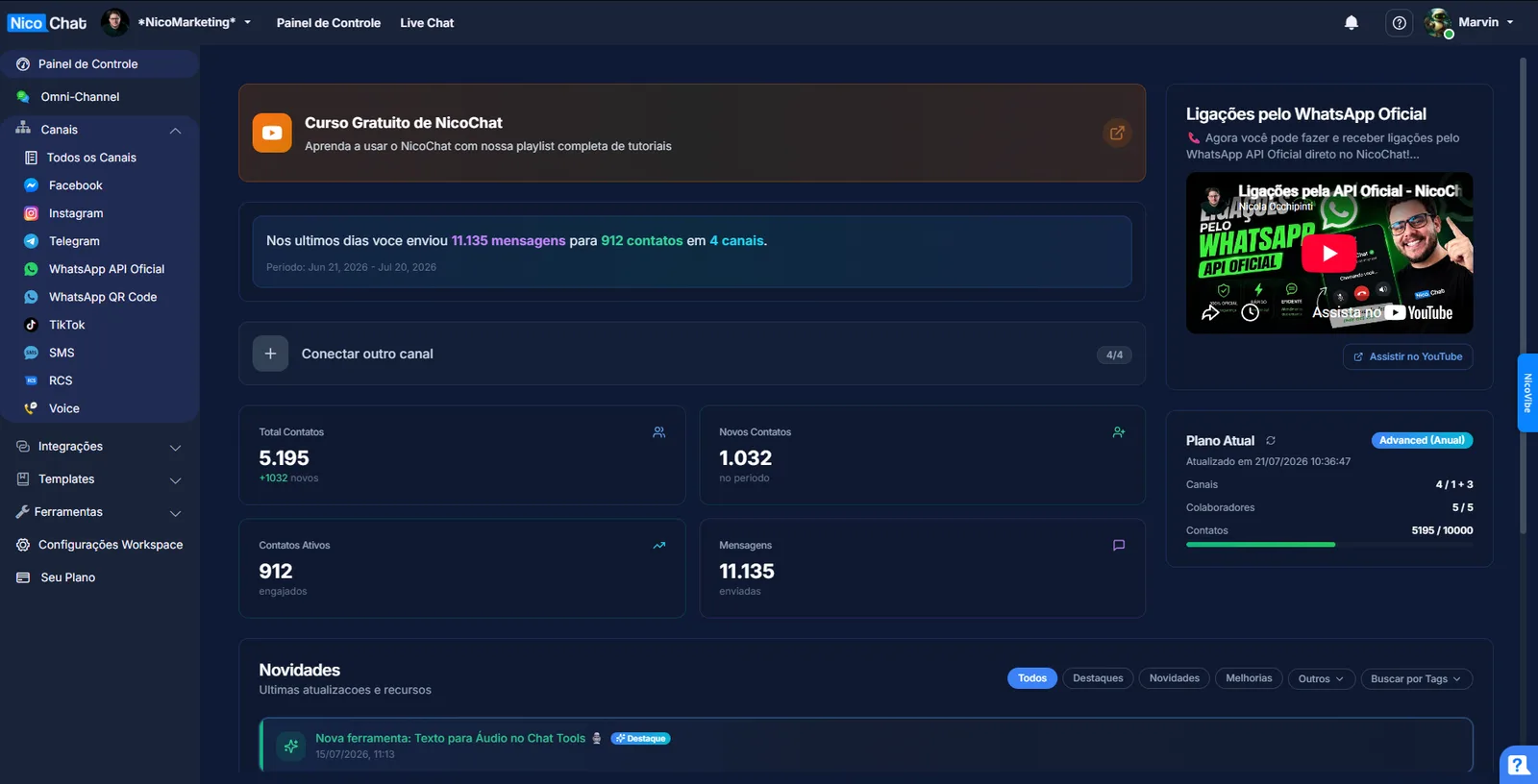Open Live Chat in top navigation

click(427, 23)
